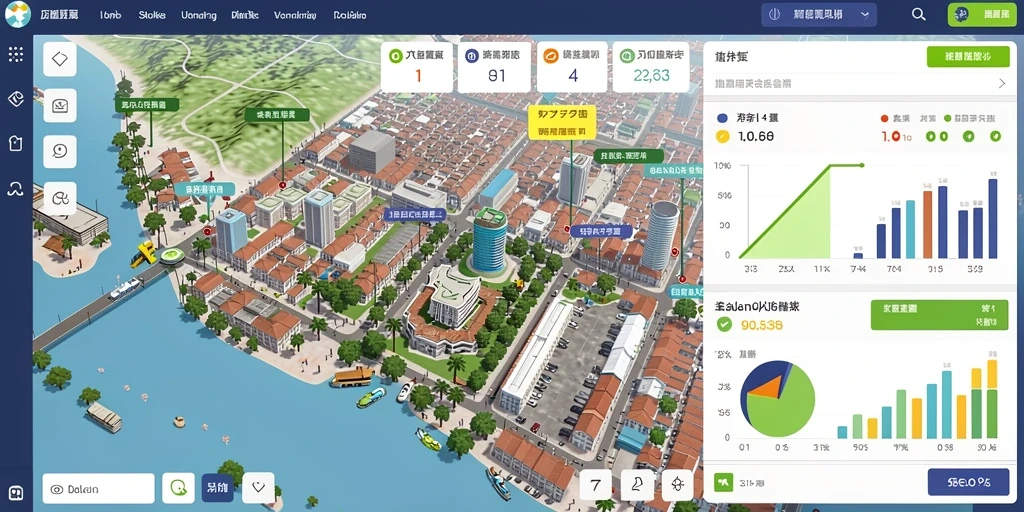
Task: Open the app grid icon in left sidebar
Action: click(16, 54)
